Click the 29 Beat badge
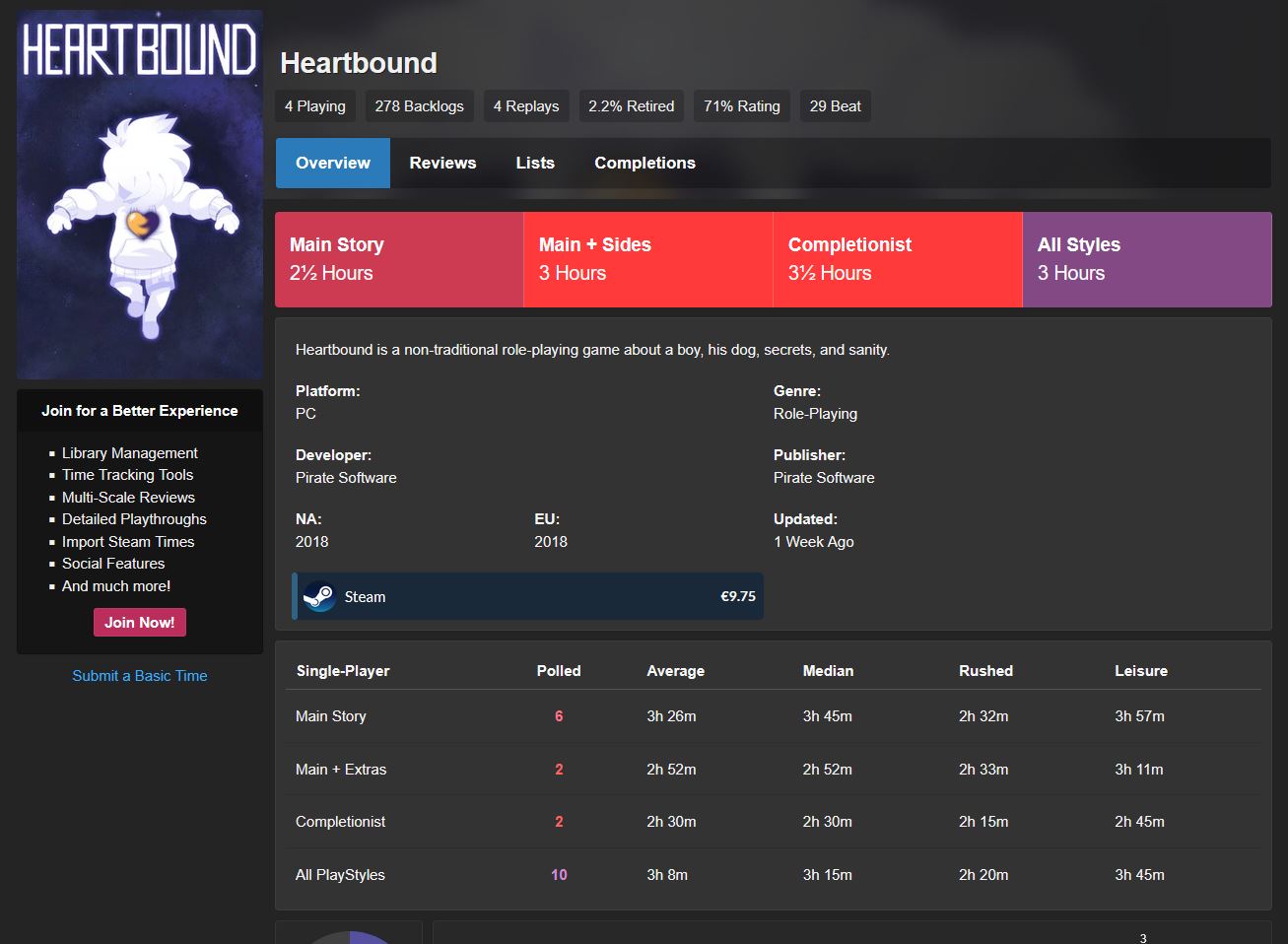1288x944 pixels. (x=836, y=106)
